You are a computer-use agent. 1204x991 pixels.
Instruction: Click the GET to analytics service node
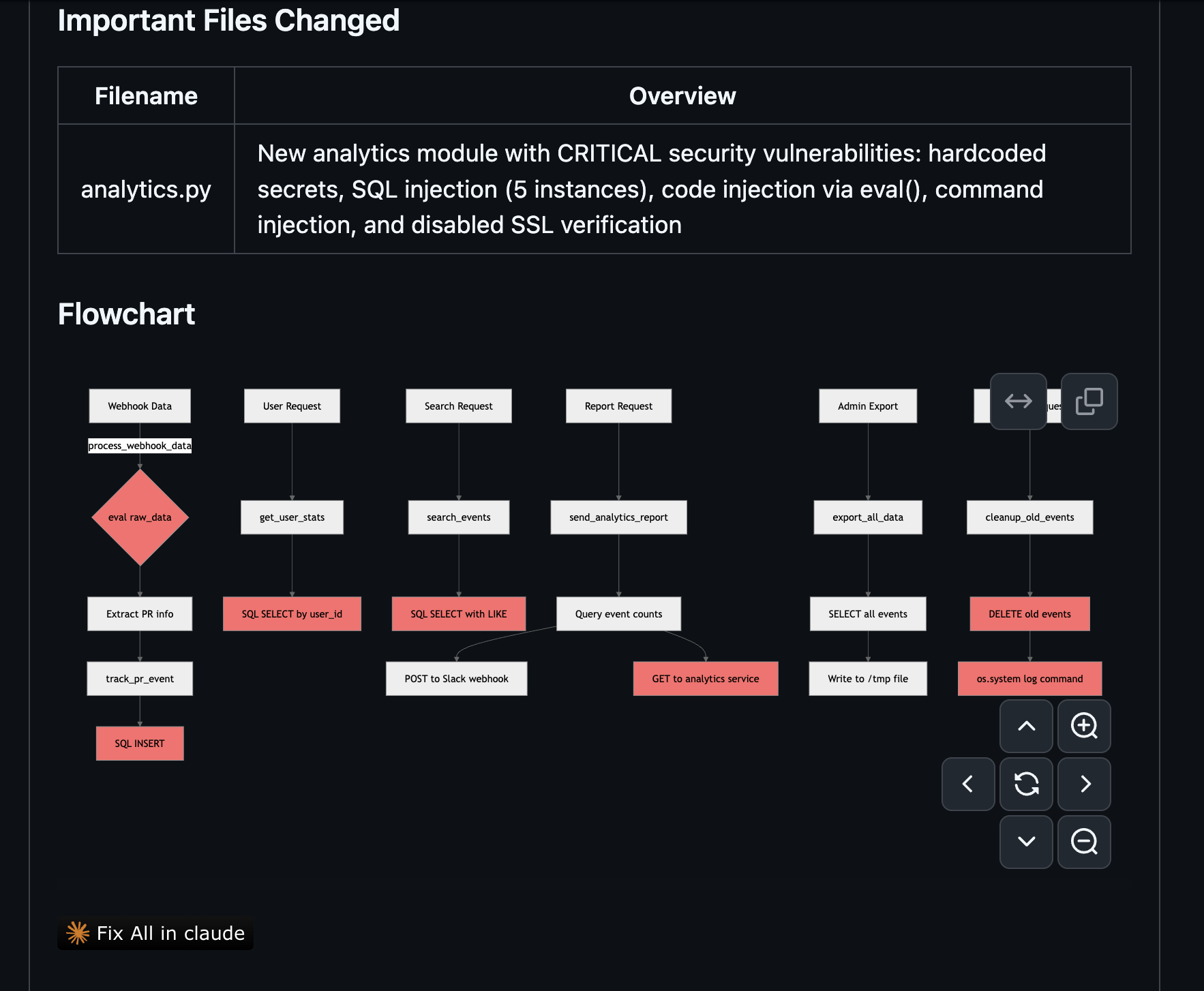pos(706,678)
